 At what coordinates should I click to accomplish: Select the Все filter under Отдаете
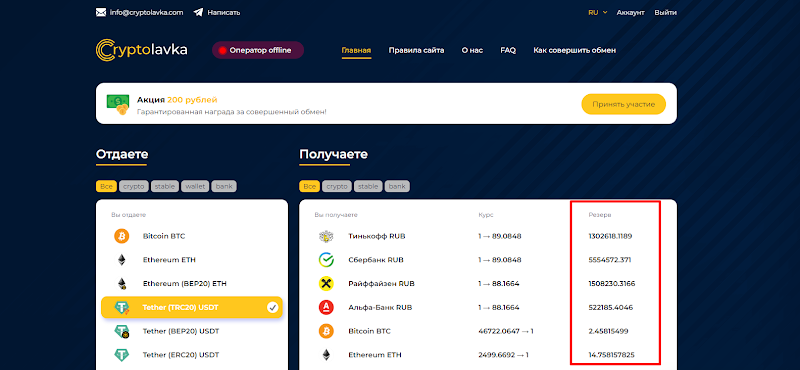(x=106, y=186)
